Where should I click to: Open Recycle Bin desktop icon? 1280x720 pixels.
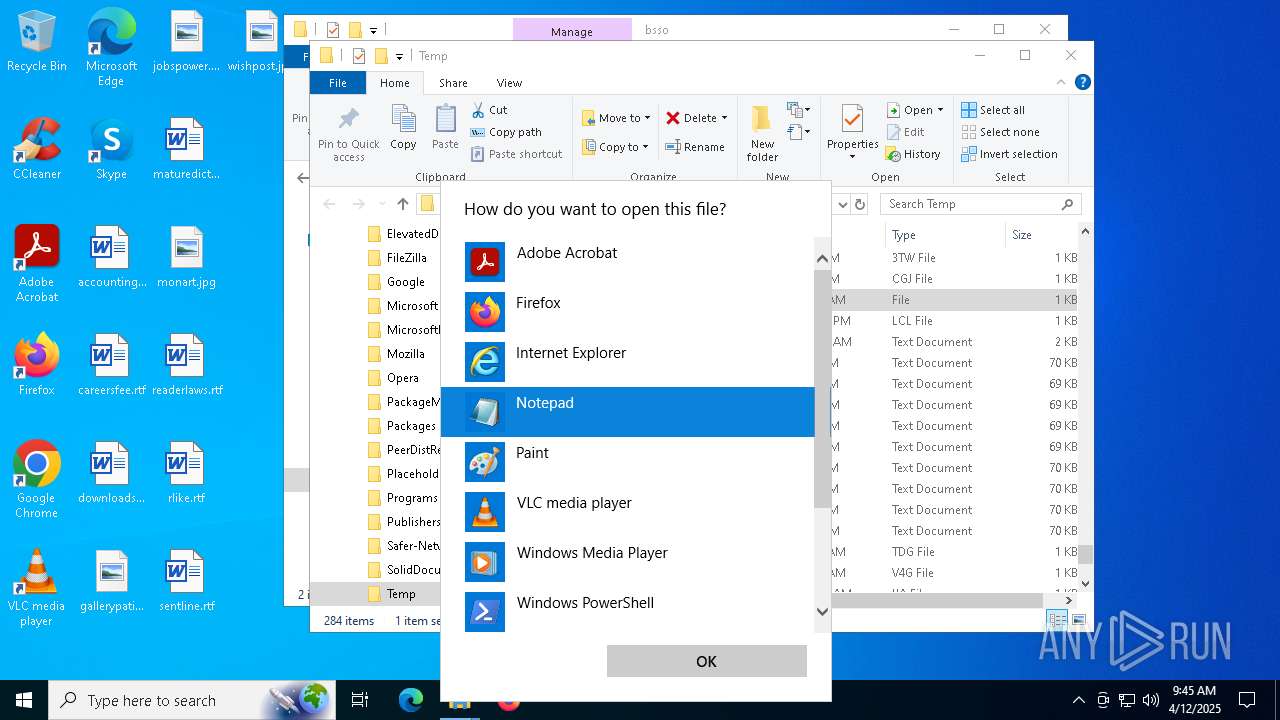(x=37, y=42)
